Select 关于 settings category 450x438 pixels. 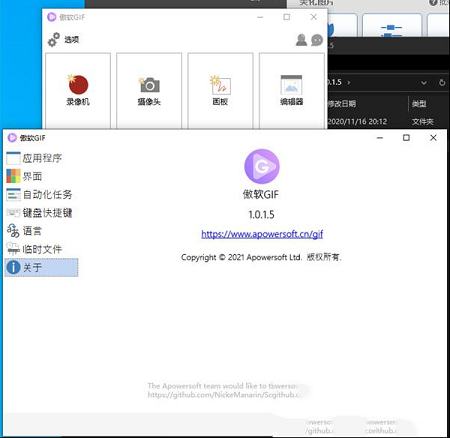(x=41, y=267)
